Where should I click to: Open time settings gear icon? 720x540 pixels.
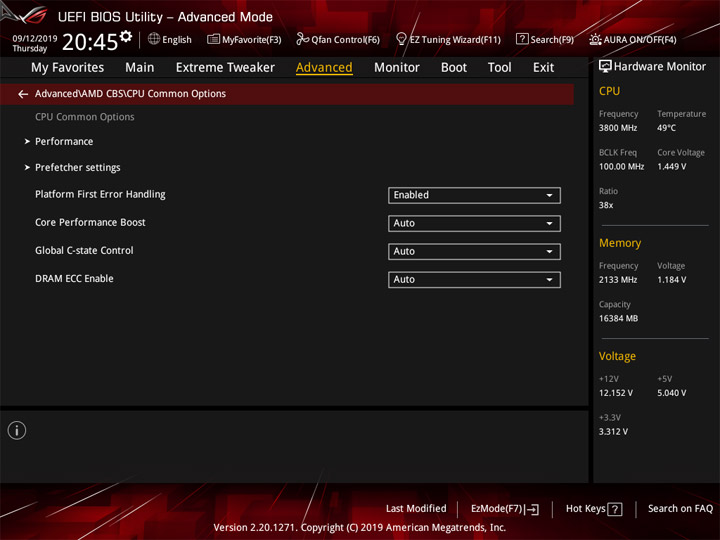(x=126, y=36)
